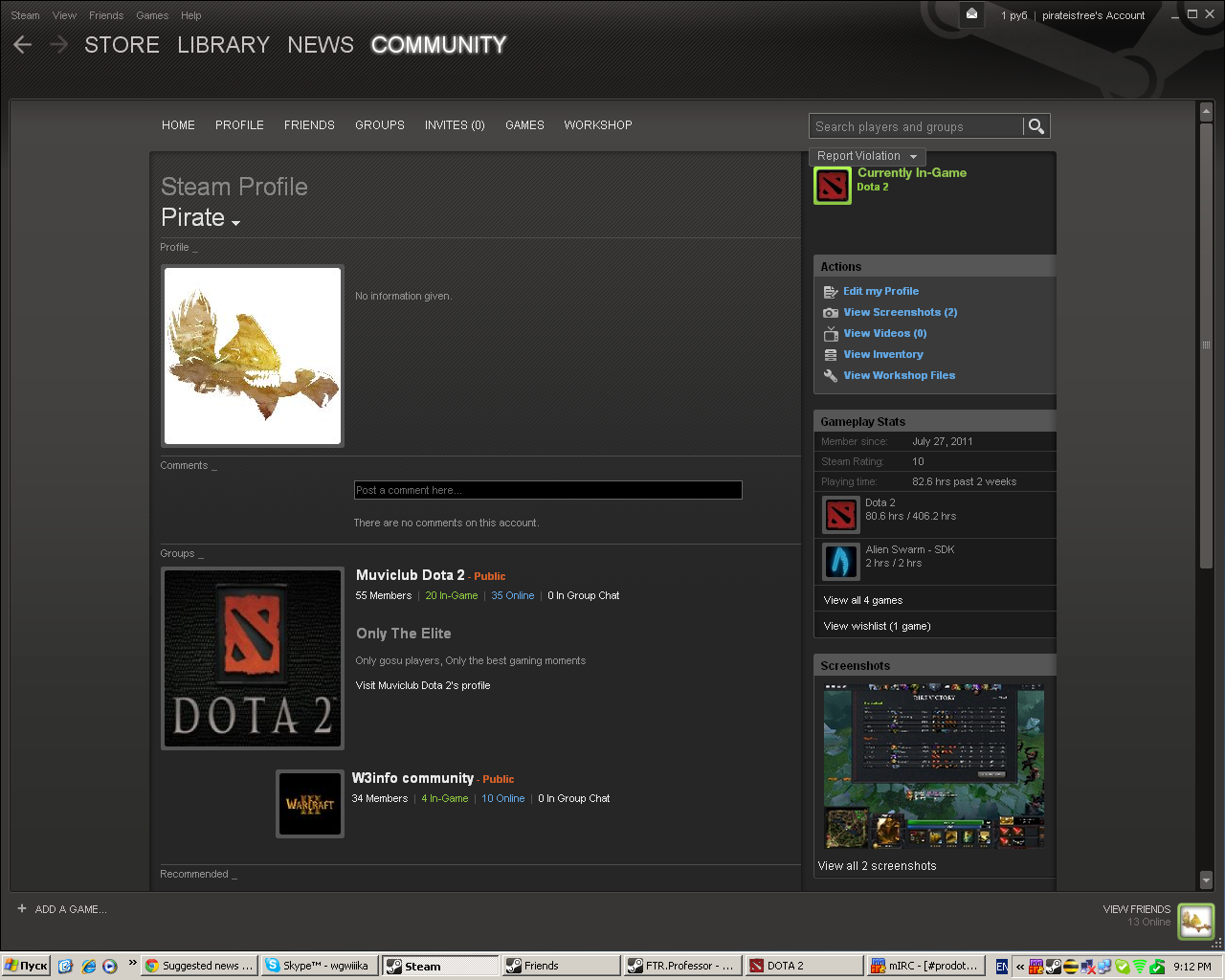Go to the STORE section

(x=122, y=45)
